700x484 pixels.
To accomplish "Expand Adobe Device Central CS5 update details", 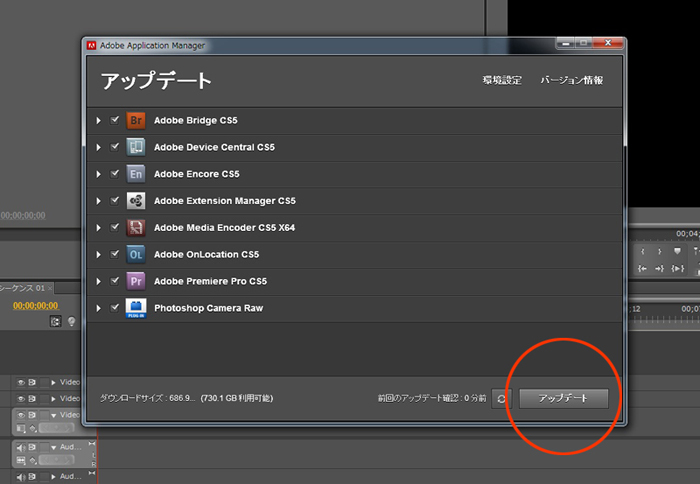I will 99,147.
